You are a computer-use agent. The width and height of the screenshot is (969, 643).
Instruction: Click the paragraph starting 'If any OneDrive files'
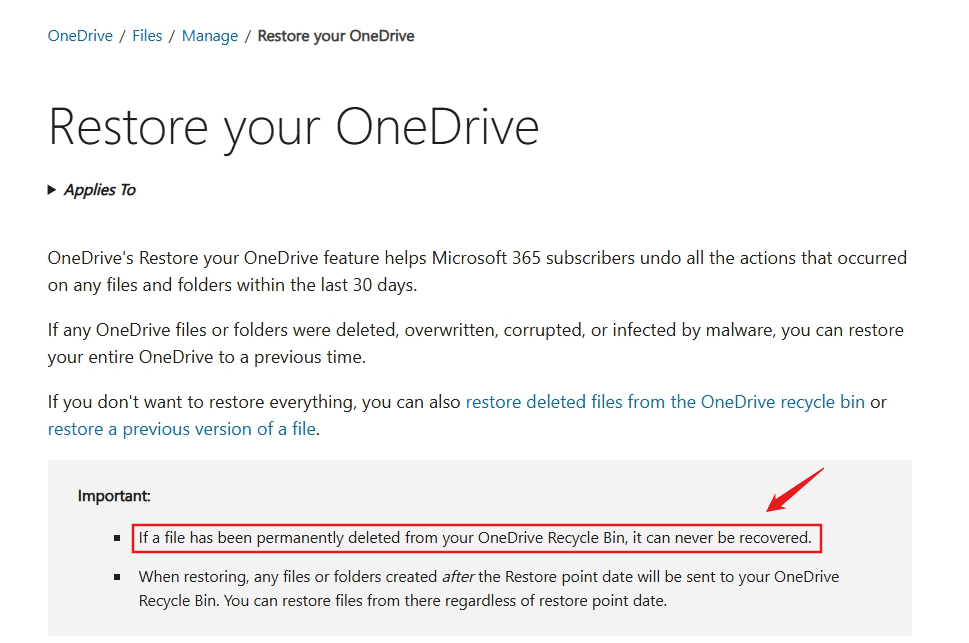click(x=476, y=343)
